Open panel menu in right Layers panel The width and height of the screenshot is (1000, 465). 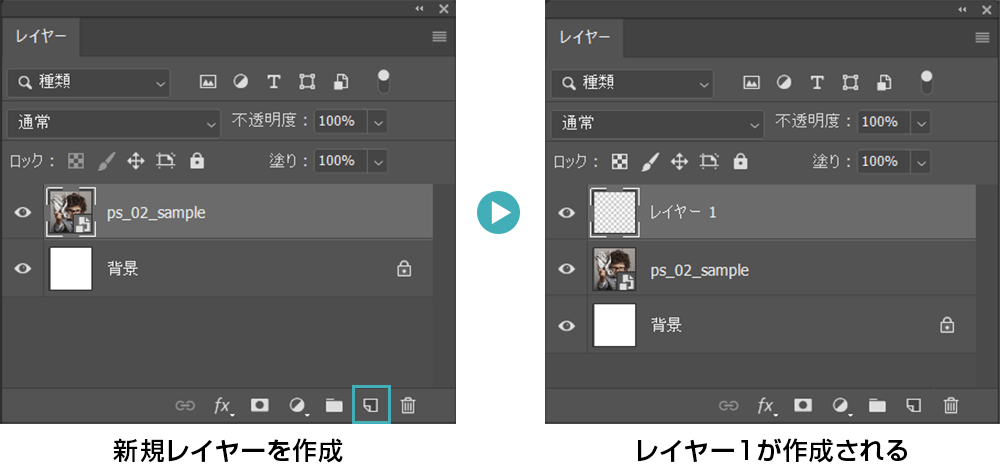983,37
